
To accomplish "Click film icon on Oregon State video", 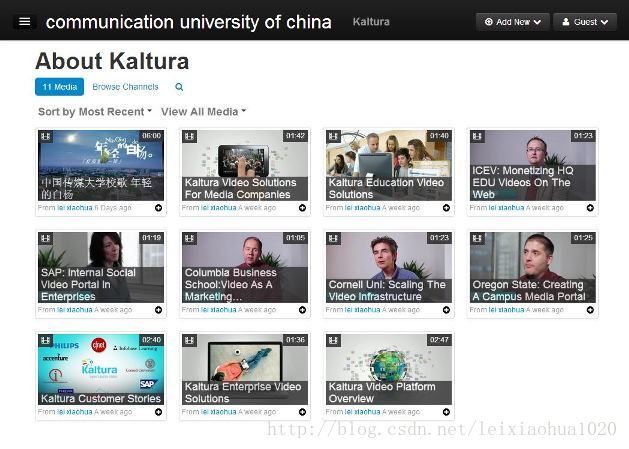I will [x=477, y=239].
